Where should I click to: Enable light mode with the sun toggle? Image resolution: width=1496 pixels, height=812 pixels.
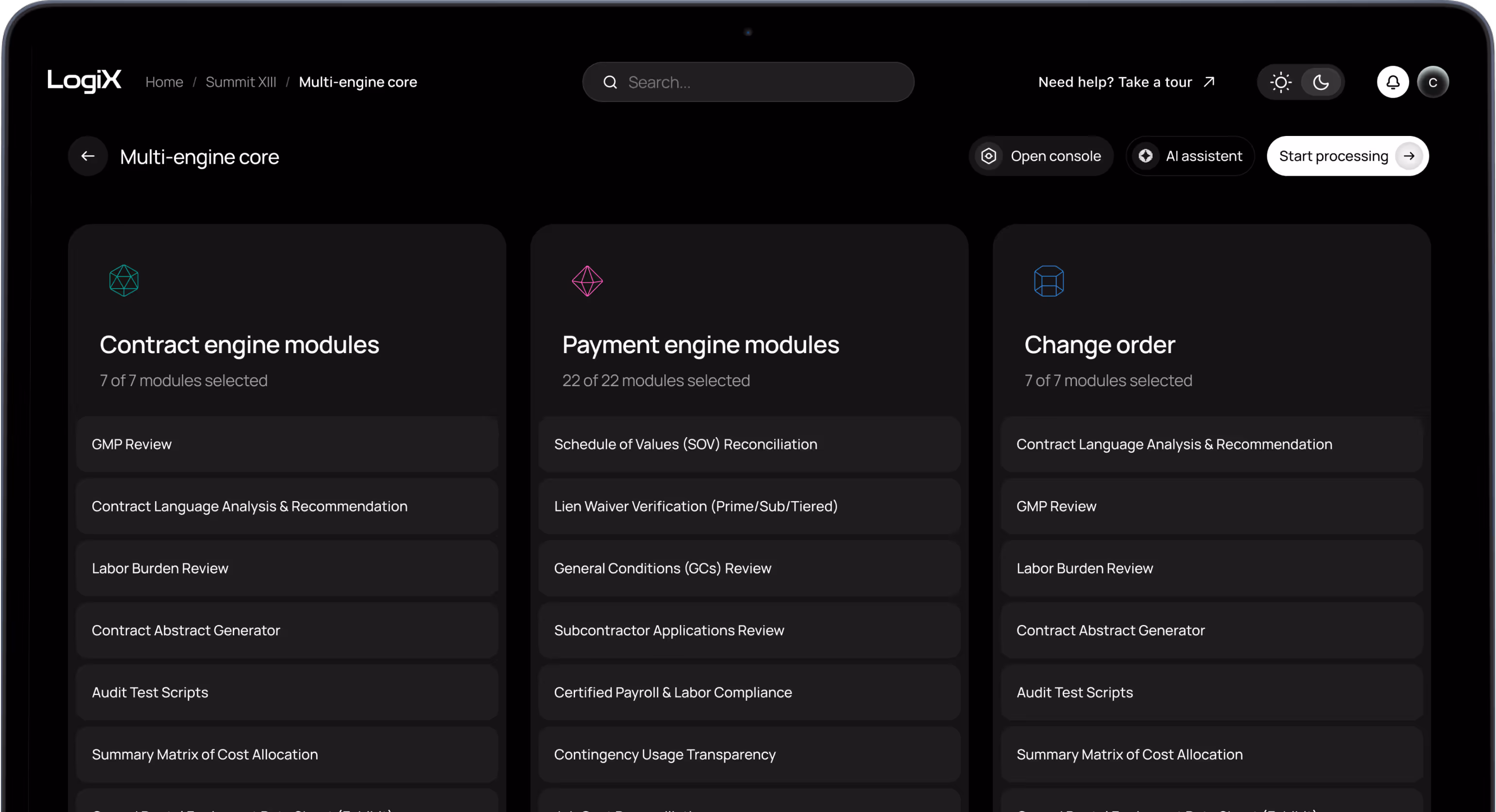point(1281,81)
